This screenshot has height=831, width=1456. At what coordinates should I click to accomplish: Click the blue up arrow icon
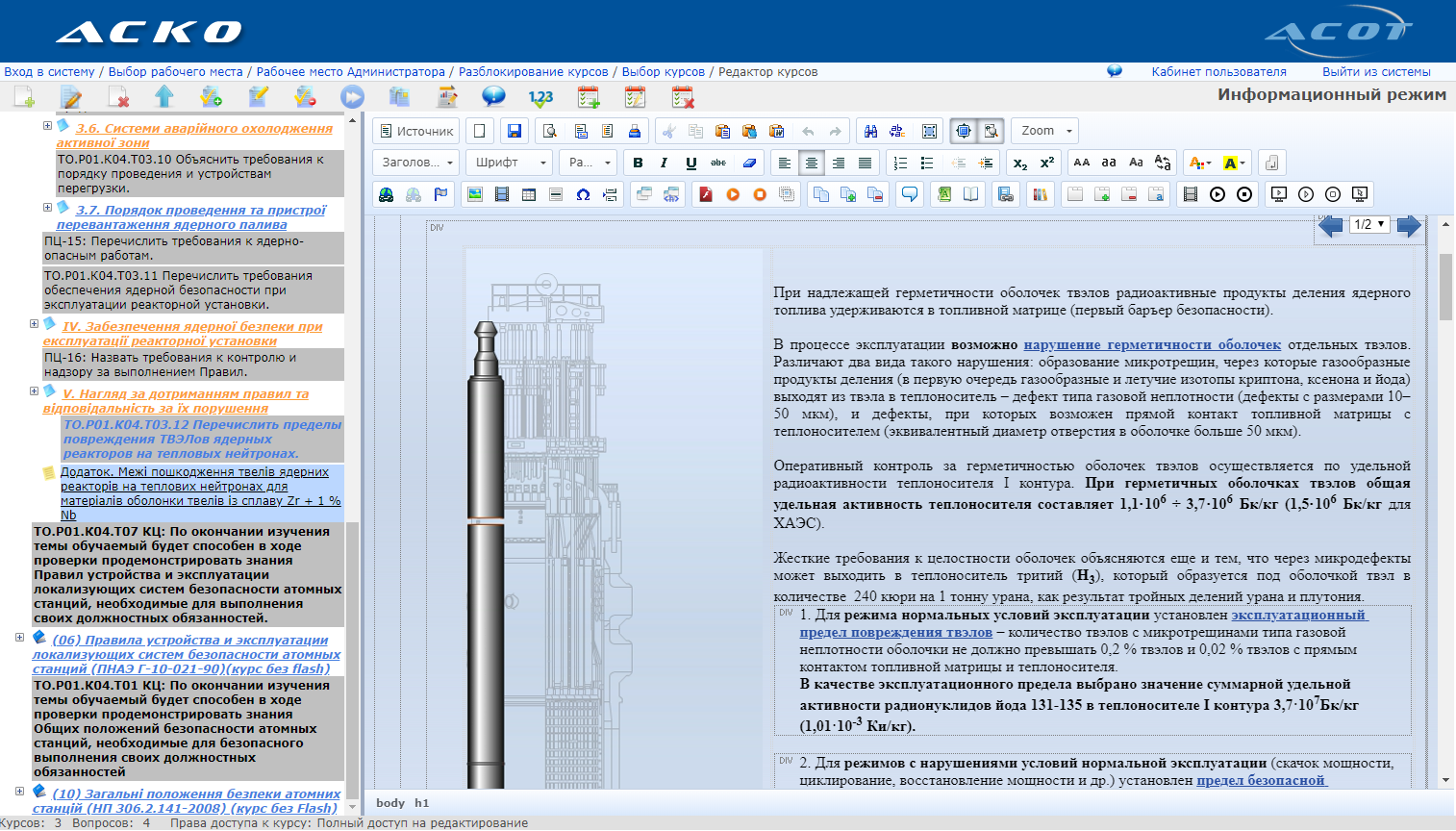(x=164, y=96)
